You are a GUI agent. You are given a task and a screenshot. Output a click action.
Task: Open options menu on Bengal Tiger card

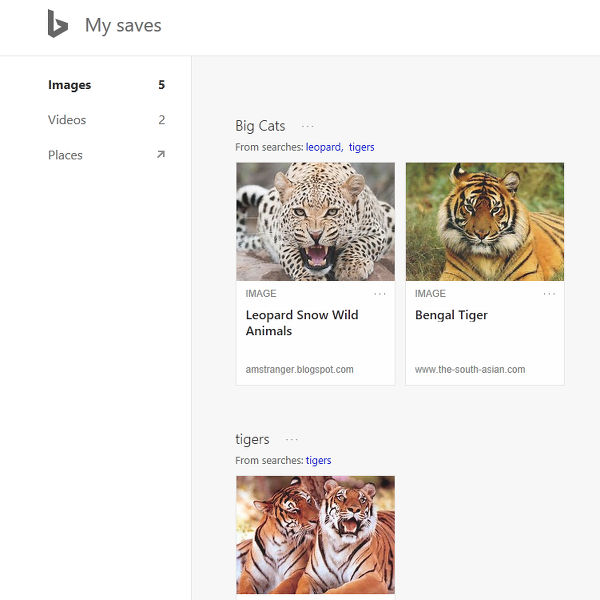click(x=549, y=294)
